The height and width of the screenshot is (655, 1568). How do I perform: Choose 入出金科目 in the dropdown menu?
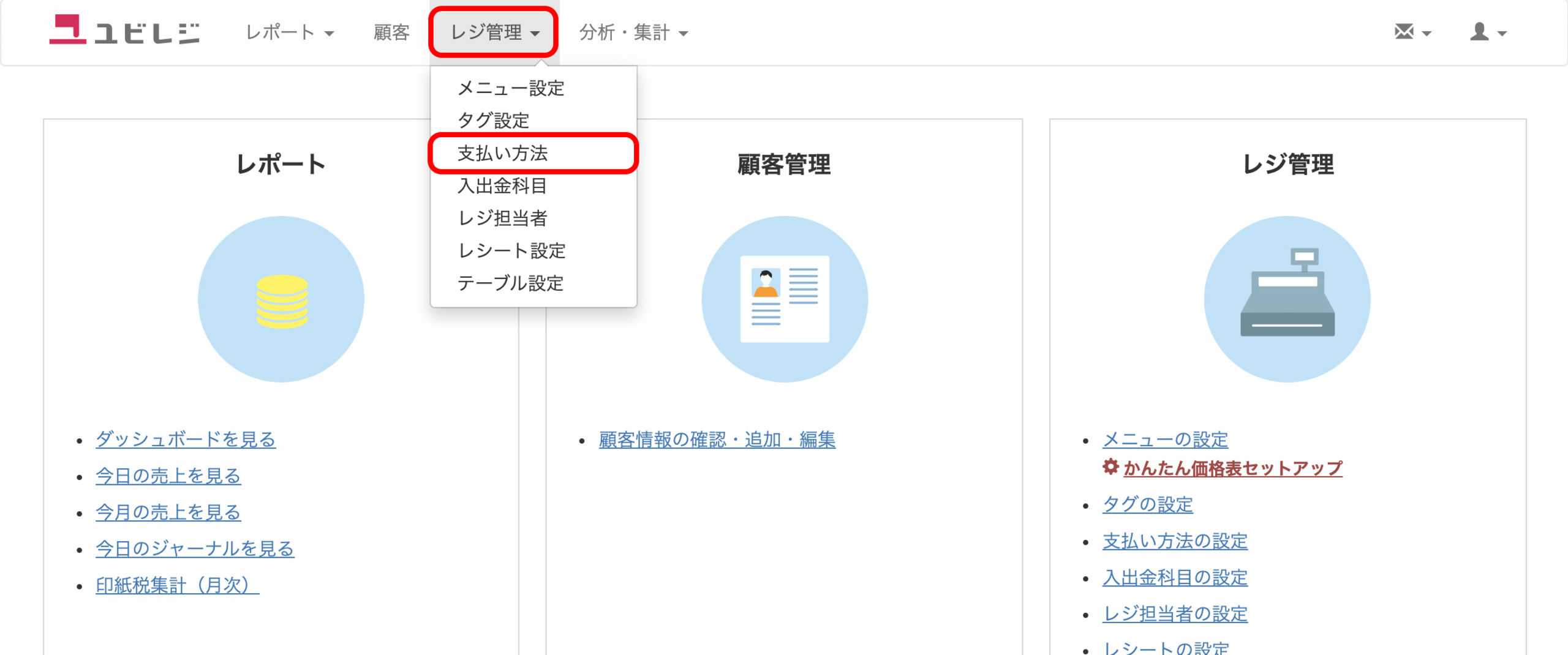click(533, 185)
